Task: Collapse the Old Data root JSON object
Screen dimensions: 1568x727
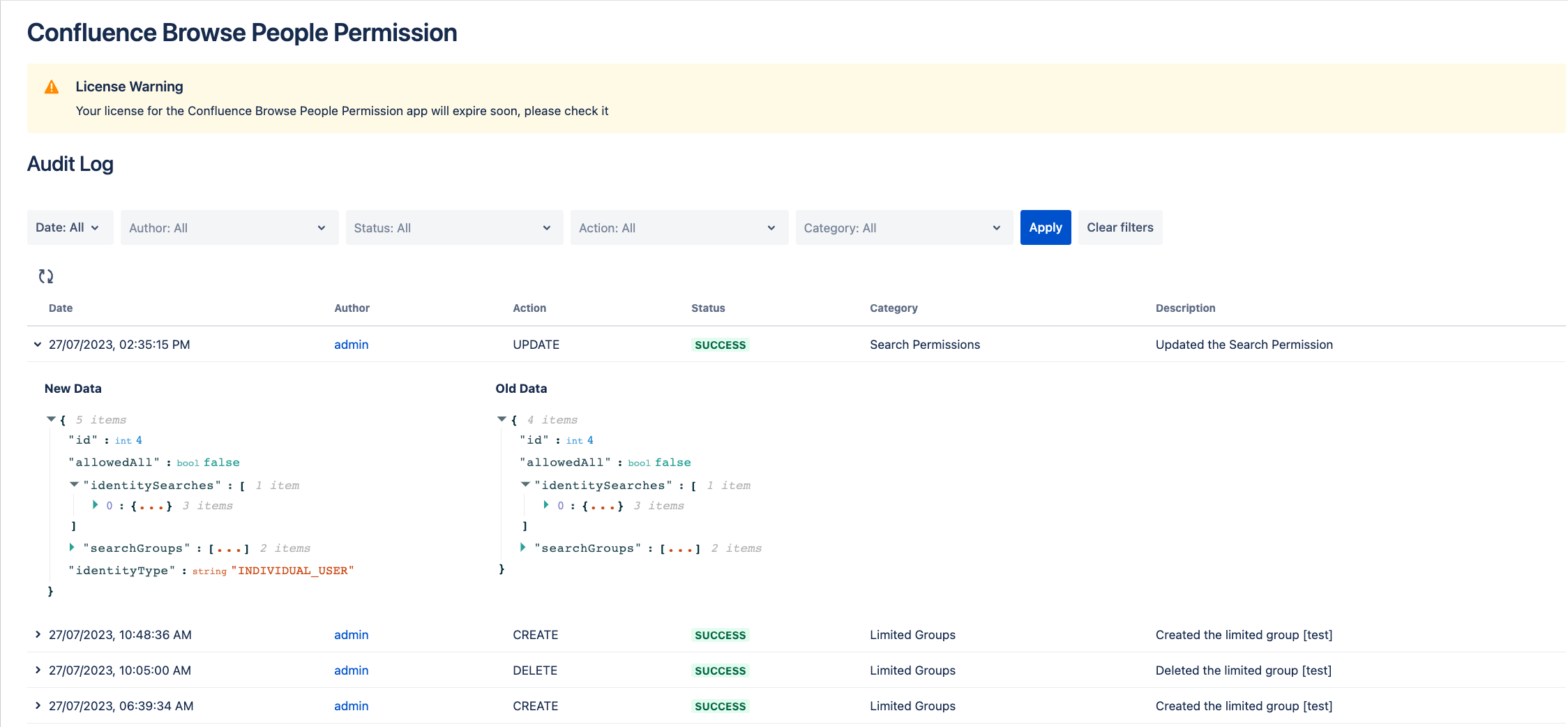Action: pos(502,419)
